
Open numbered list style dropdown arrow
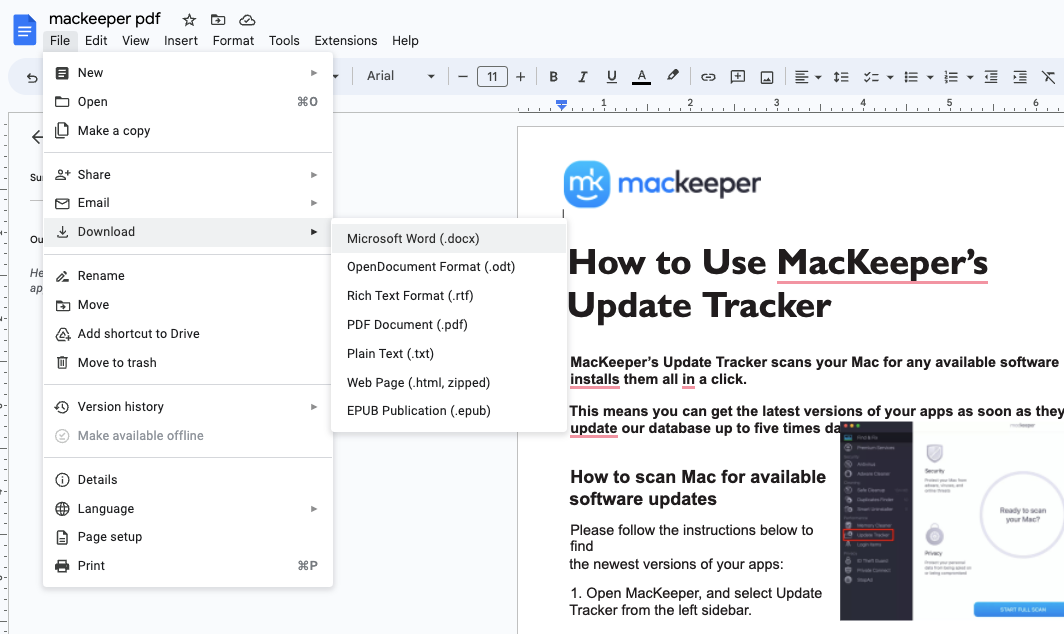click(x=970, y=77)
